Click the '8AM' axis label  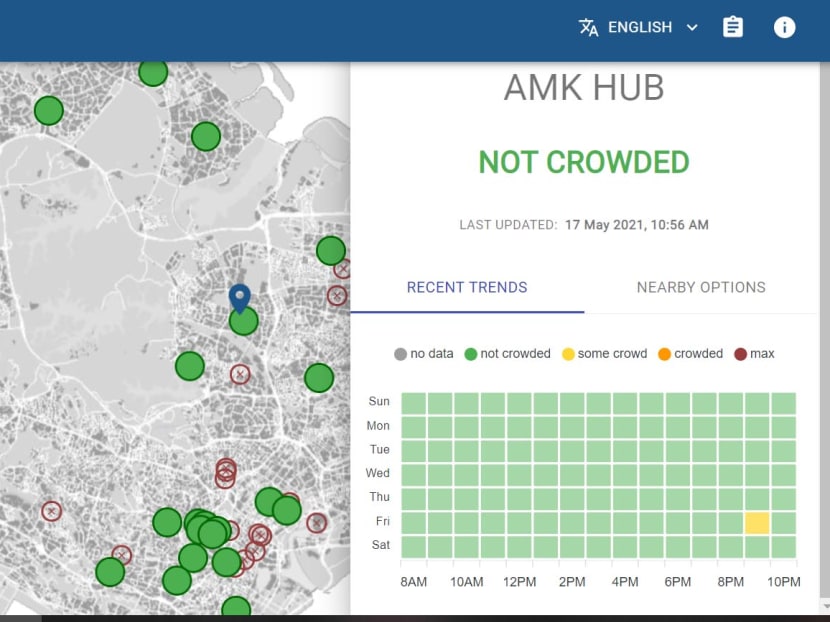tap(413, 582)
